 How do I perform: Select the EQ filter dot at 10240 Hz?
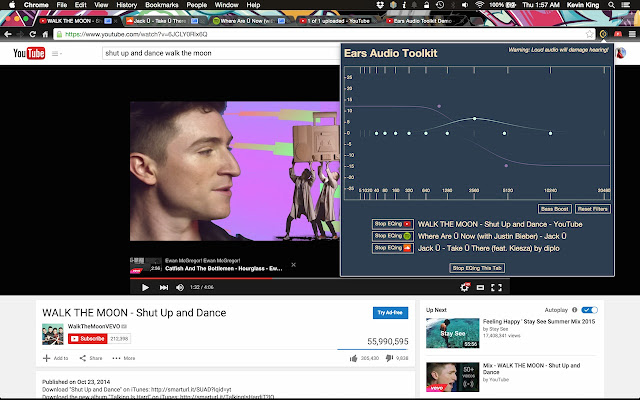coord(550,133)
